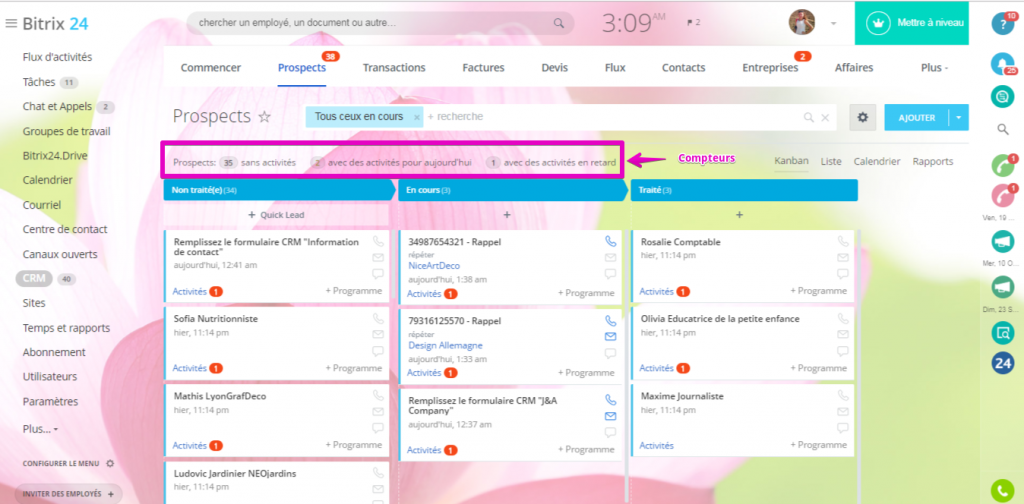1024x504 pixels.
Task: Click the green phone dial button
Action: 1002,490
